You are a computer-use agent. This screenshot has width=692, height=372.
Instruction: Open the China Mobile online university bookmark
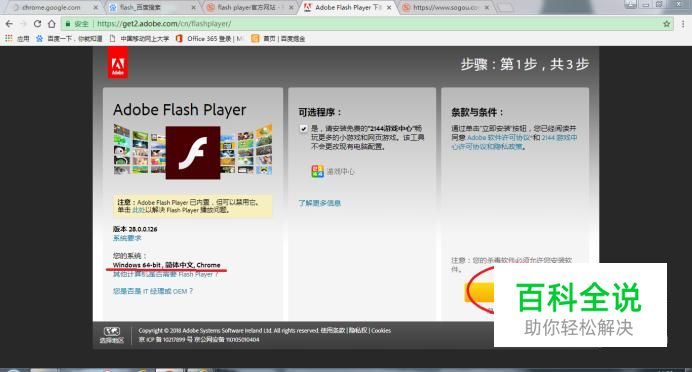click(x=139, y=39)
